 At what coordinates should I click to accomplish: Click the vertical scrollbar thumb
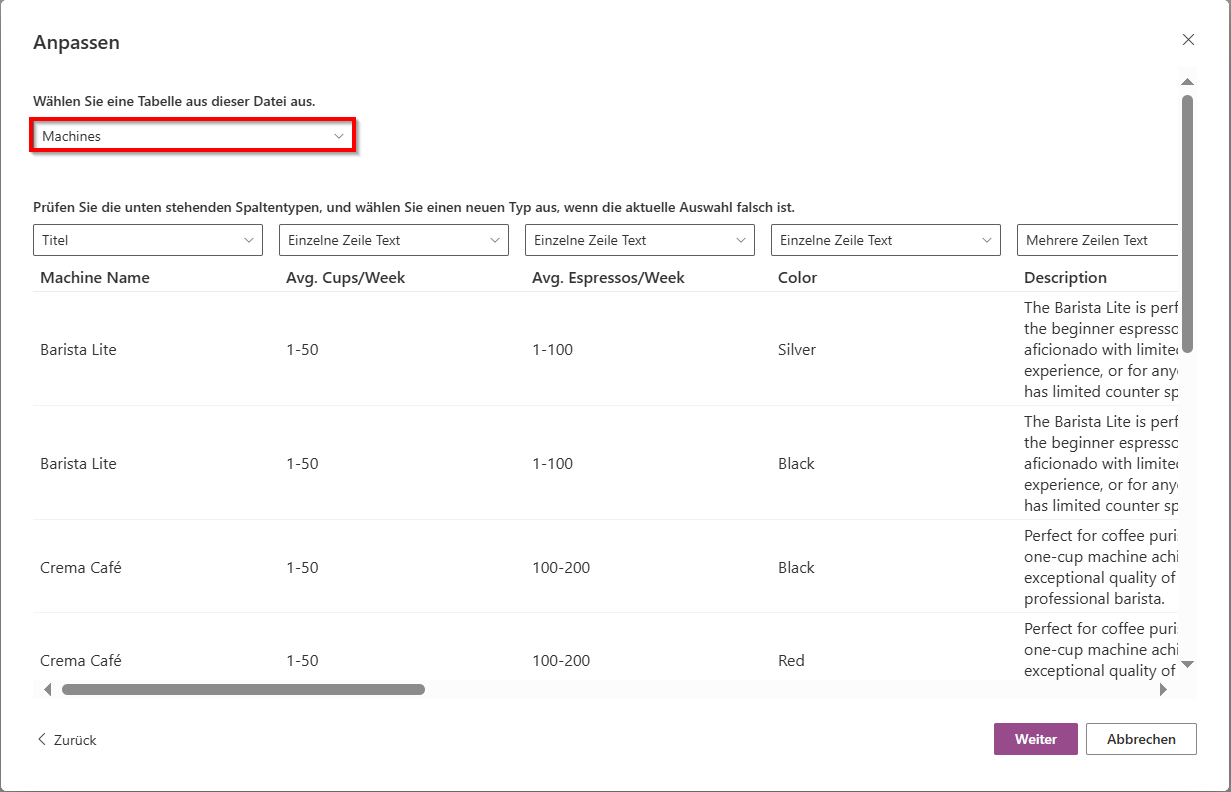pyautogui.click(x=1187, y=223)
